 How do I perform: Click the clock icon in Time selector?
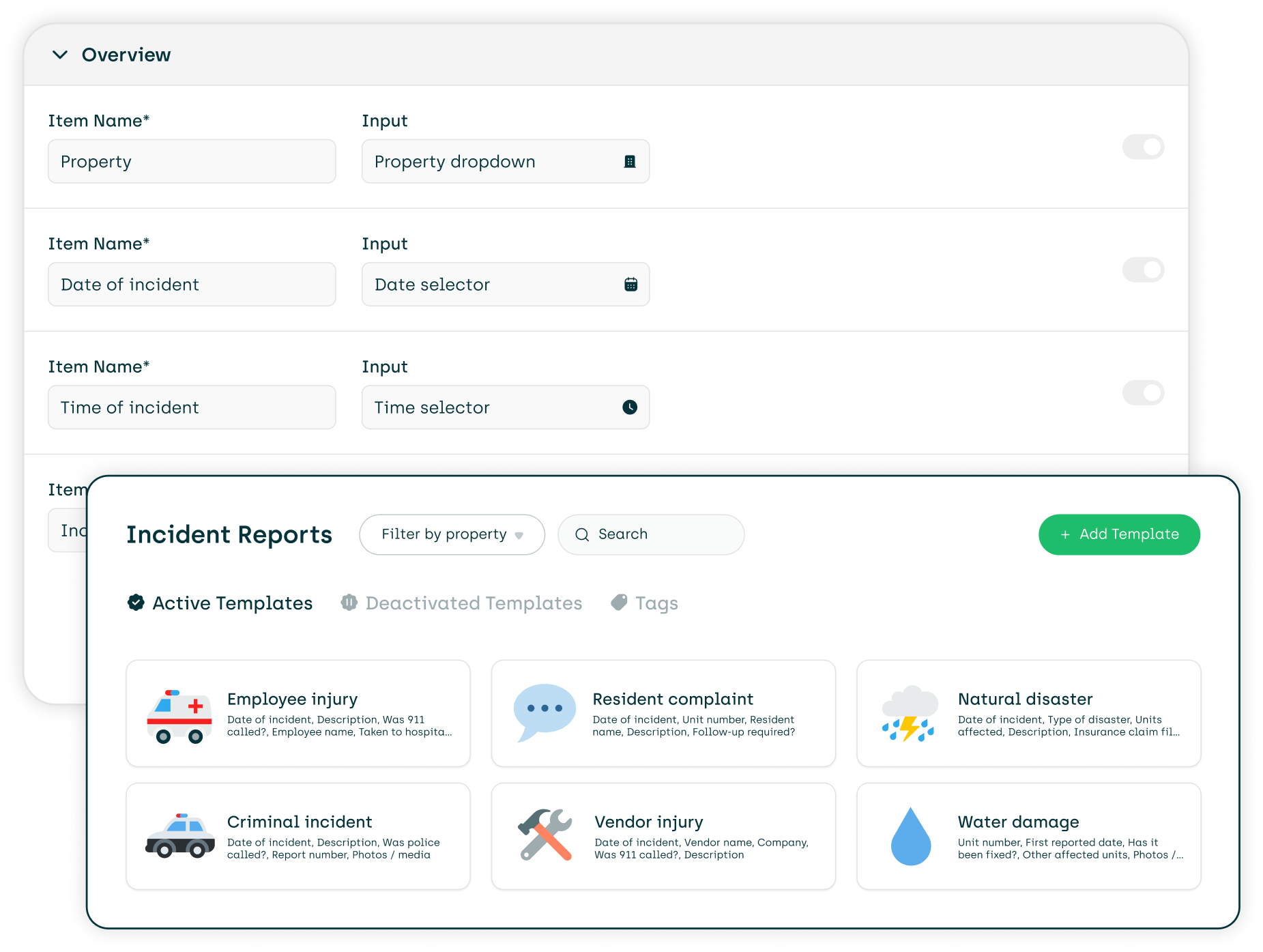[630, 407]
